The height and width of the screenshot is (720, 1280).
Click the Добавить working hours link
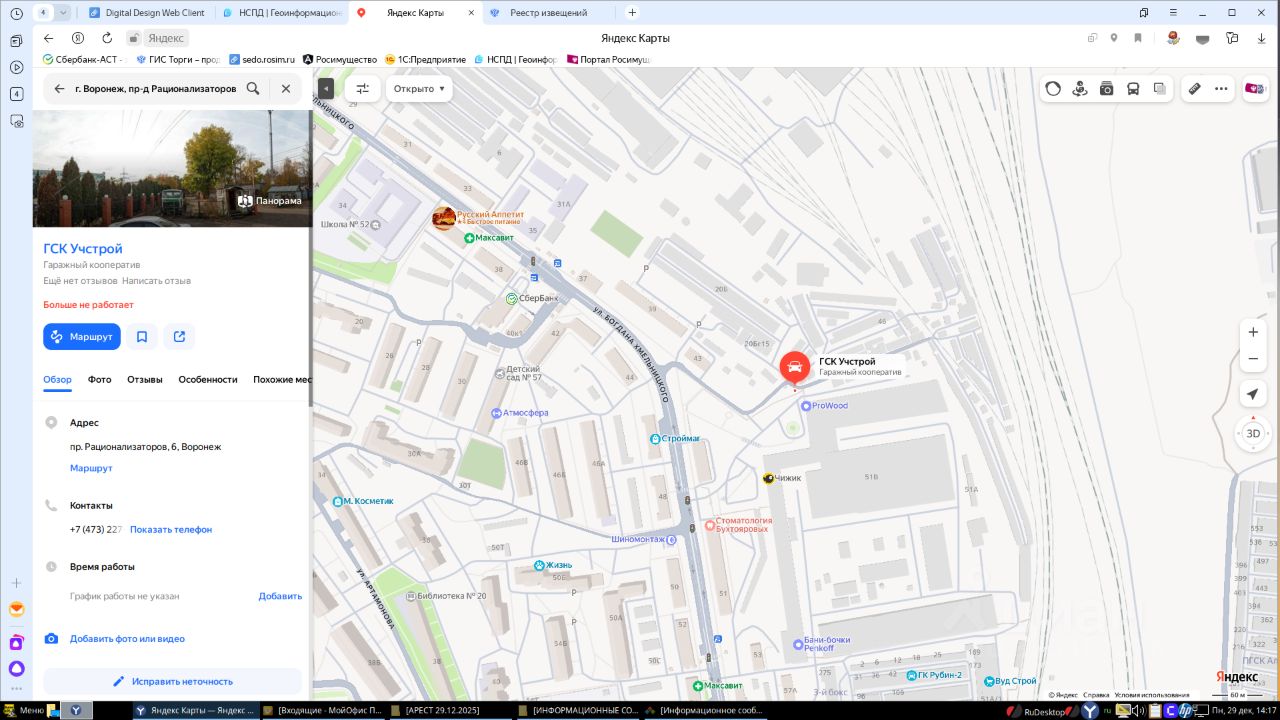280,596
